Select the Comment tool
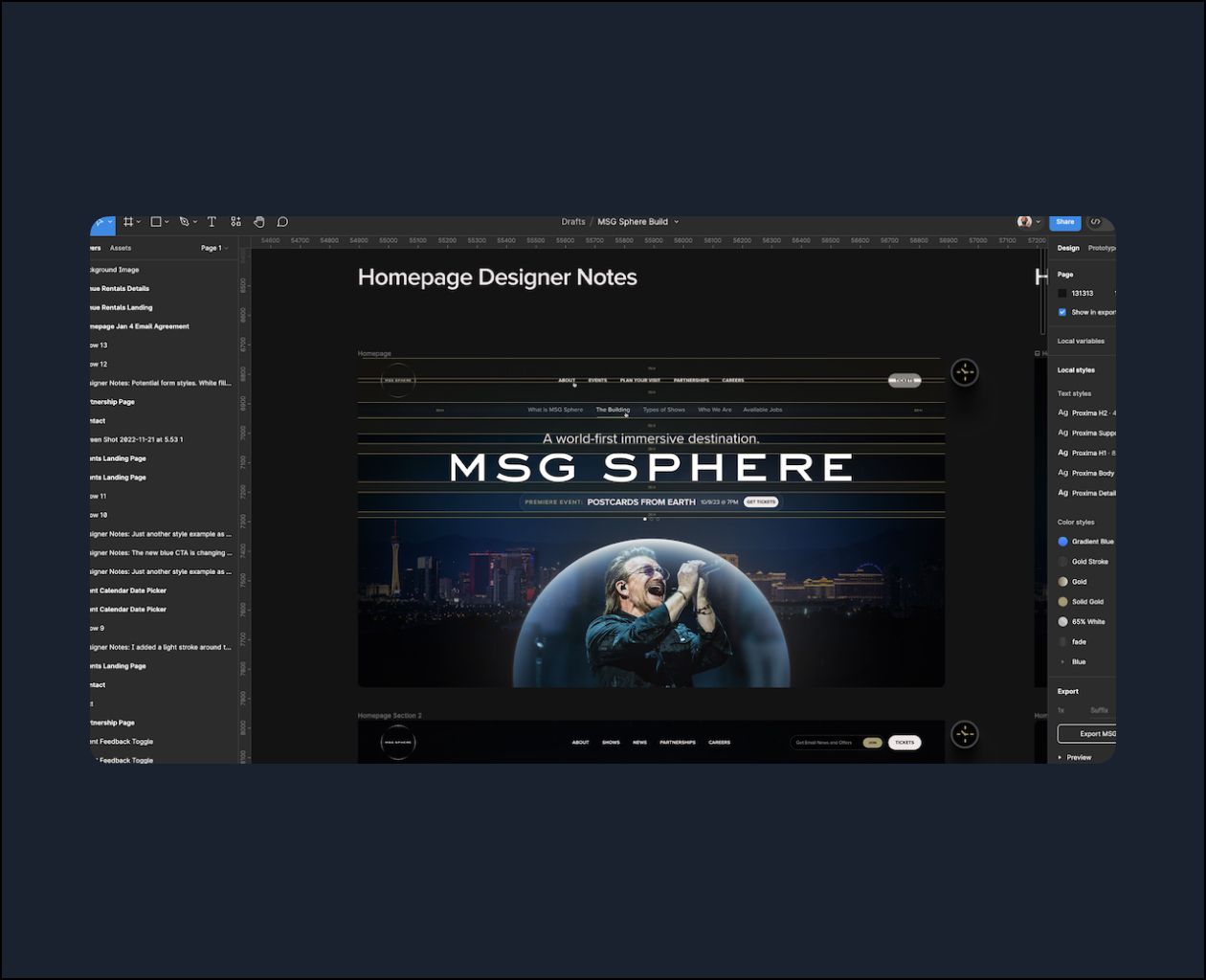This screenshot has height=980, width=1206. coord(282,222)
